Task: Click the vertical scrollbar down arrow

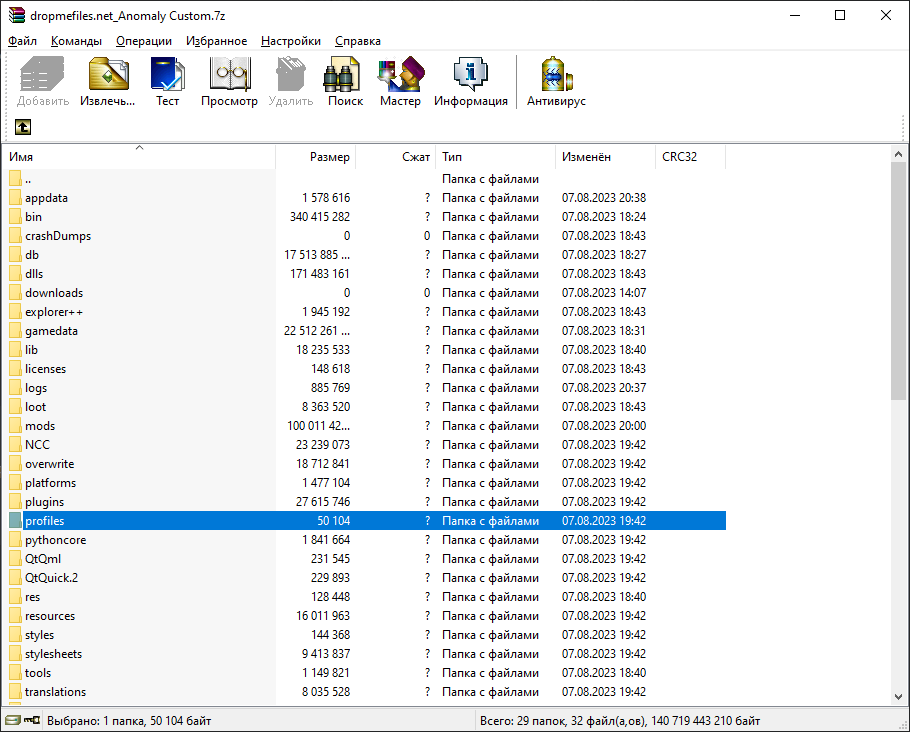Action: [x=899, y=696]
